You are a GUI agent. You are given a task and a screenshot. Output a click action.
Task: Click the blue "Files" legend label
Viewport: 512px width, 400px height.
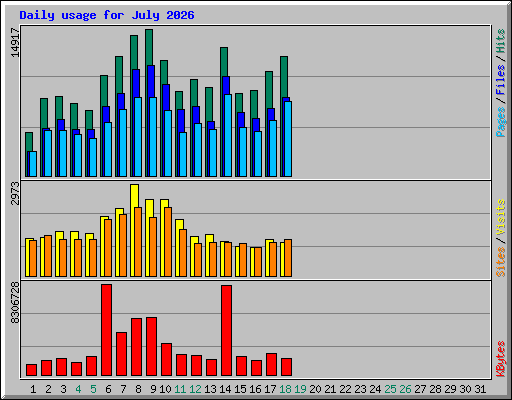(501, 80)
